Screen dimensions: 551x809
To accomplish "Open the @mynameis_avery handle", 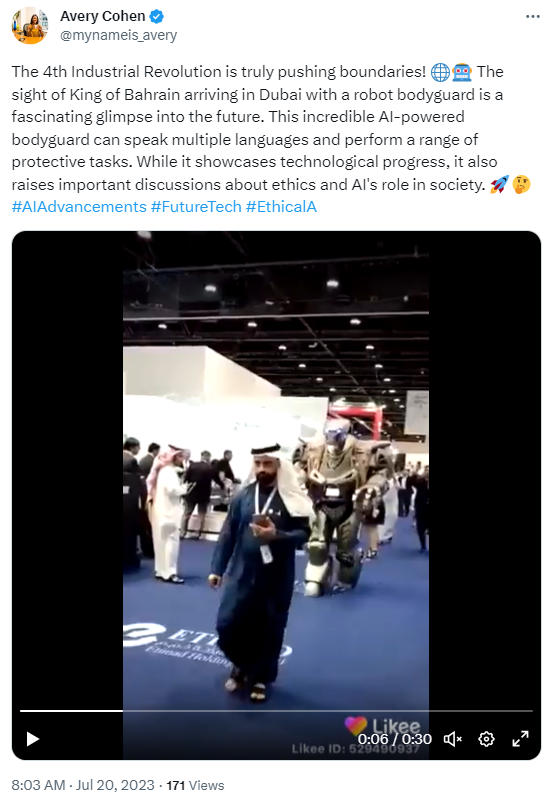I will 119,35.
